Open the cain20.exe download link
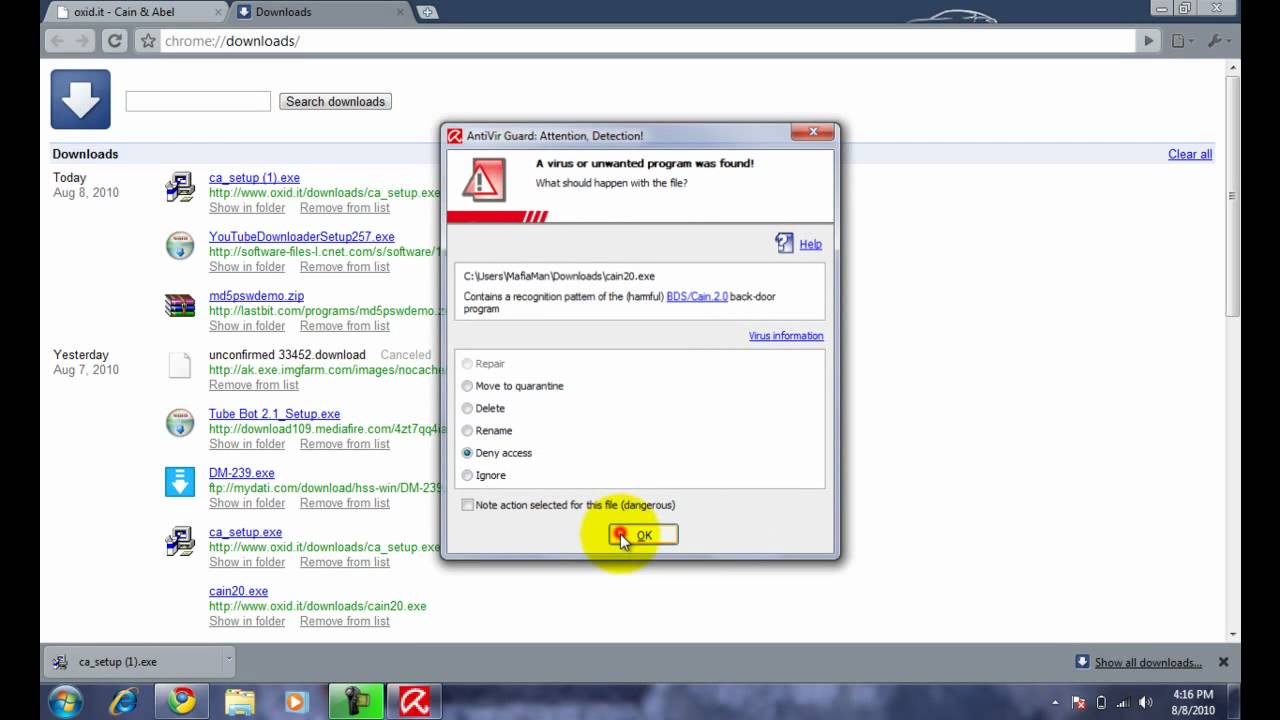This screenshot has height=720, width=1280. 238,591
